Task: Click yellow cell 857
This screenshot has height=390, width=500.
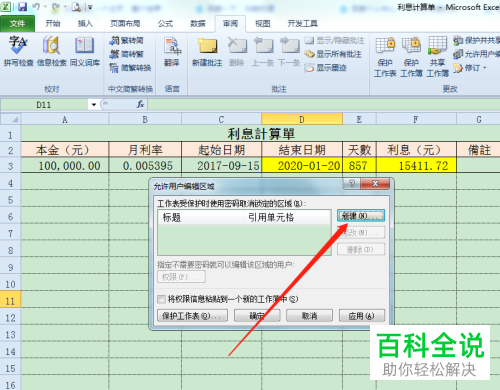Action: pos(359,166)
